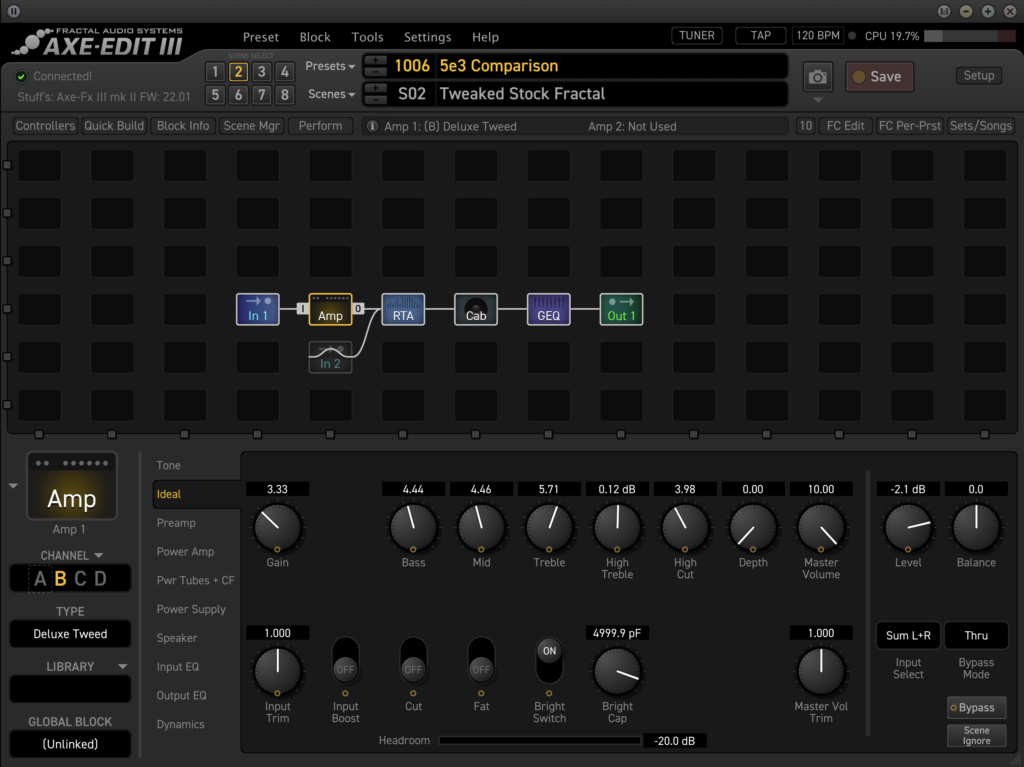The height and width of the screenshot is (767, 1024).
Task: Open the CHANNEL dropdown menu
Action: pos(71,555)
